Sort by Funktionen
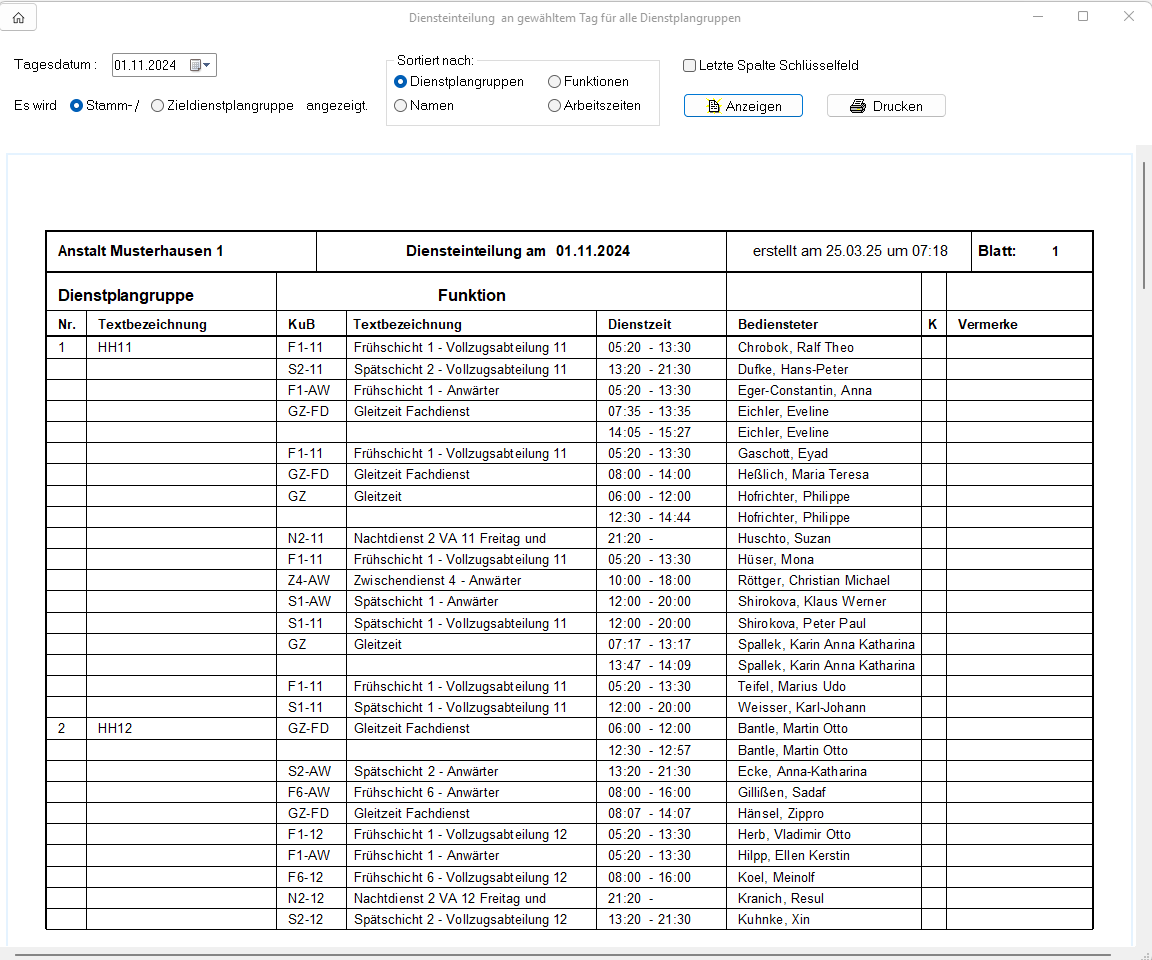This screenshot has height=960, width=1152. tap(555, 82)
